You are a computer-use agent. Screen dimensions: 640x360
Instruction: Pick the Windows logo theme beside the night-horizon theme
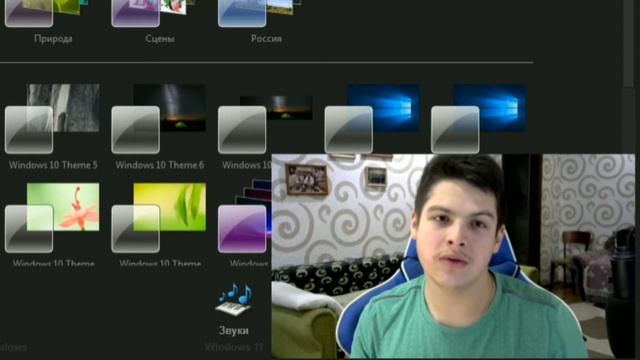pyautogui.click(x=372, y=118)
